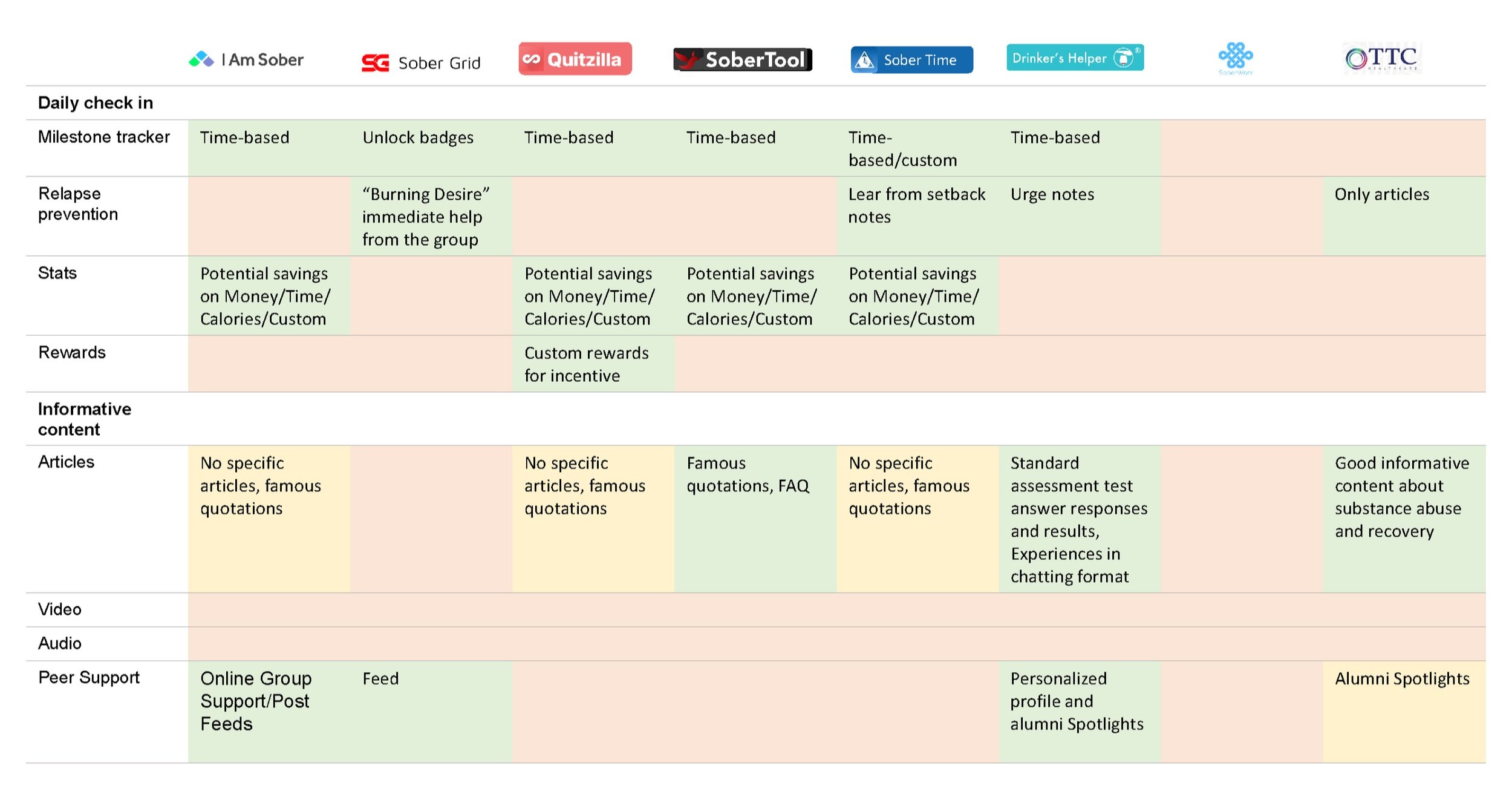
Task: Click the blue knot SoberWorx logo
Action: [x=1235, y=58]
